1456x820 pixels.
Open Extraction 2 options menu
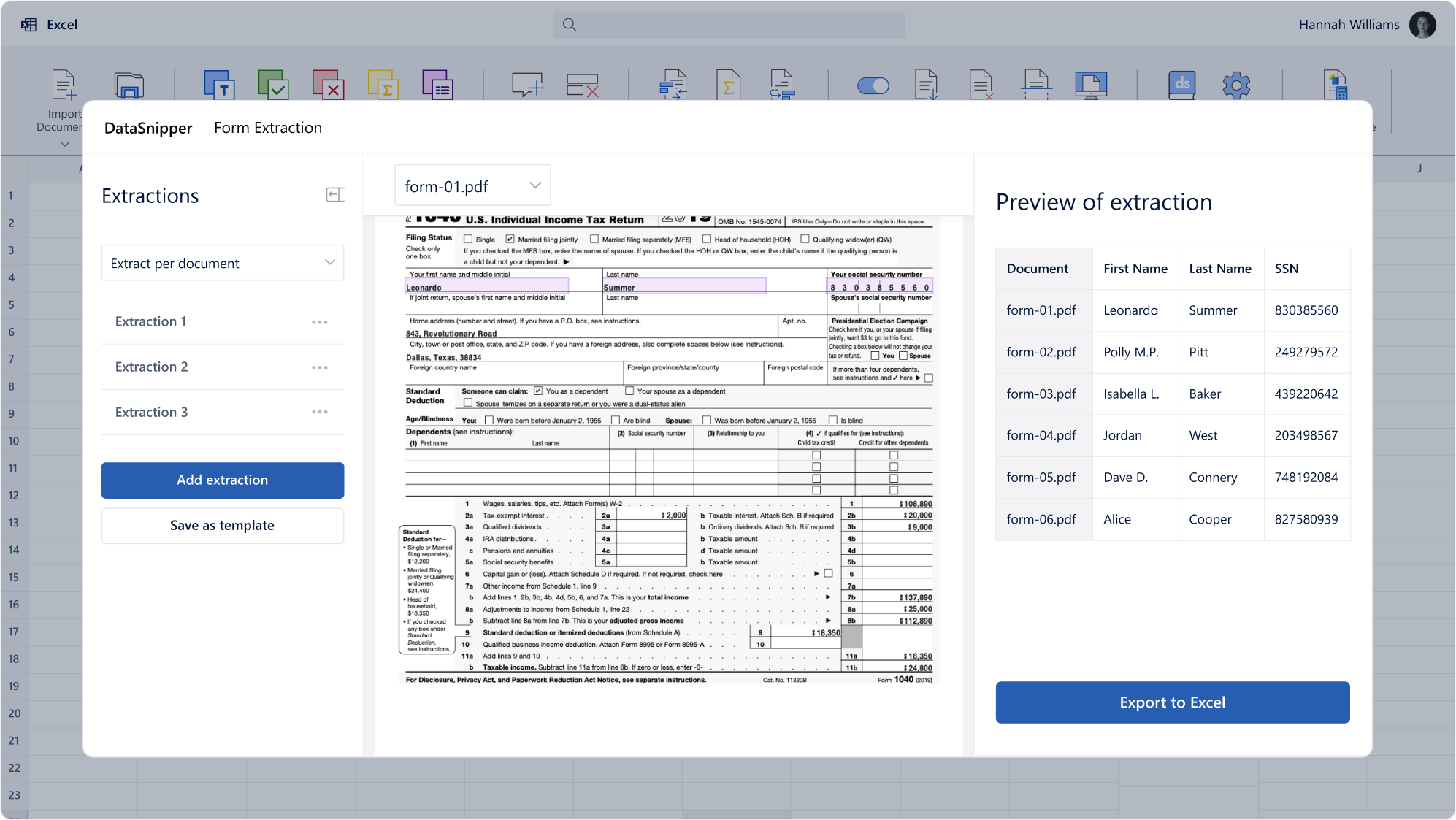point(320,367)
